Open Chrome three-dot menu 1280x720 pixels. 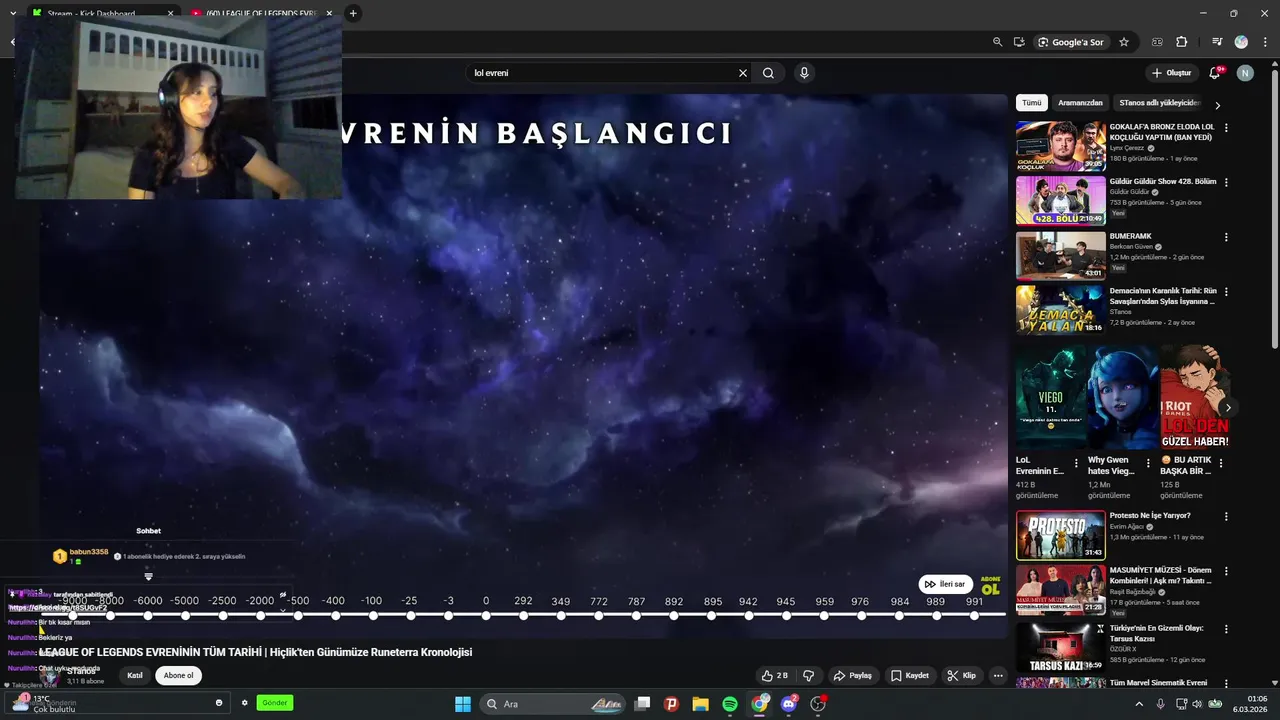click(1266, 42)
